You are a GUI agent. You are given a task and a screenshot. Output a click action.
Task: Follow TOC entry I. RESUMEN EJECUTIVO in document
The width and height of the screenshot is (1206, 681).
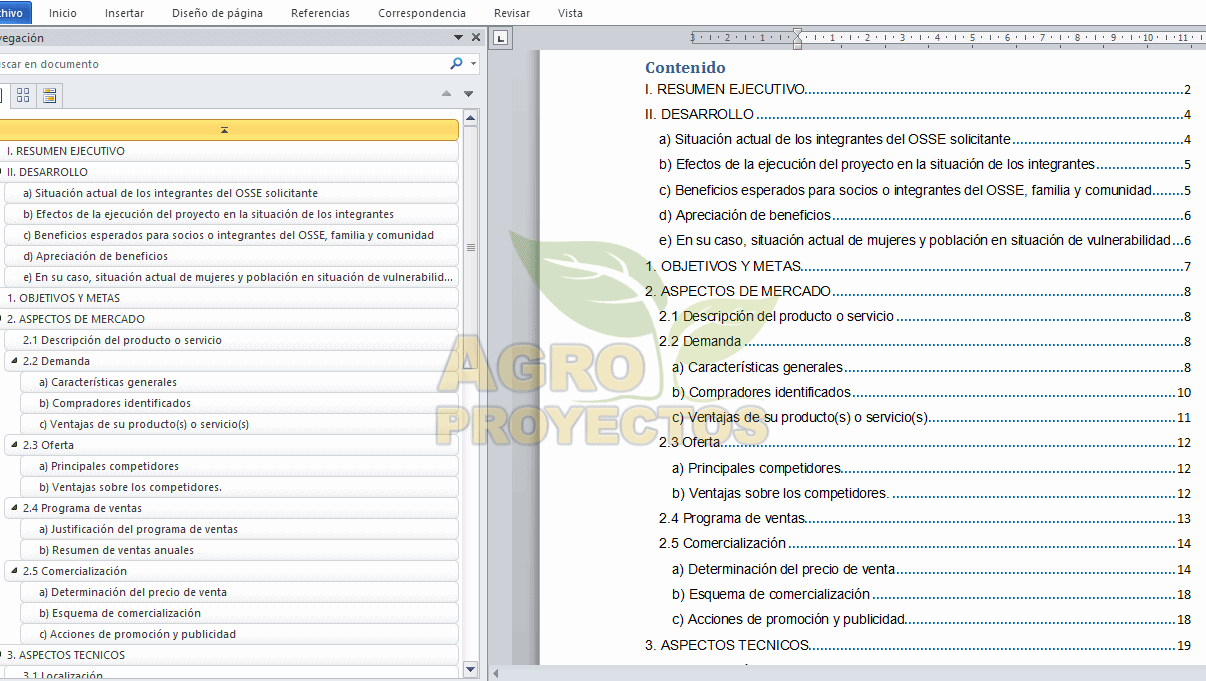click(918, 90)
